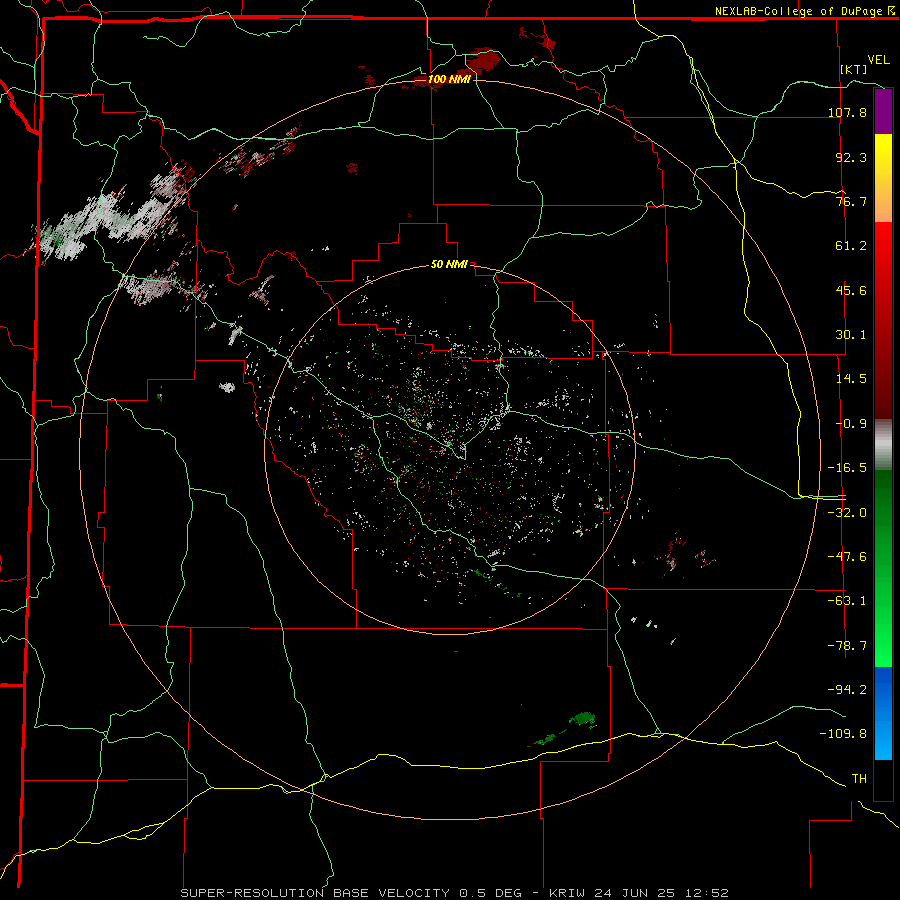
Task: Click the 61.2 velocity scale label
Action: click(851, 246)
